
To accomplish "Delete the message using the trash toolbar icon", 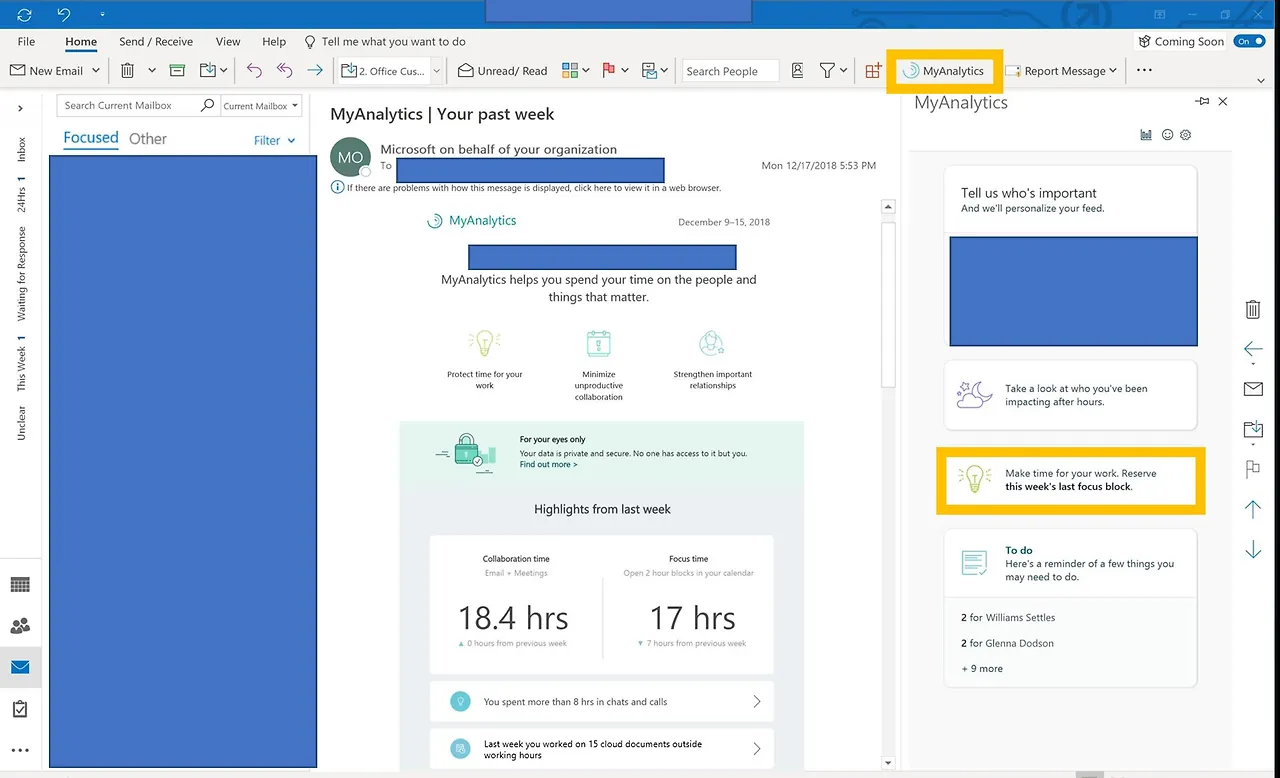I will [127, 71].
